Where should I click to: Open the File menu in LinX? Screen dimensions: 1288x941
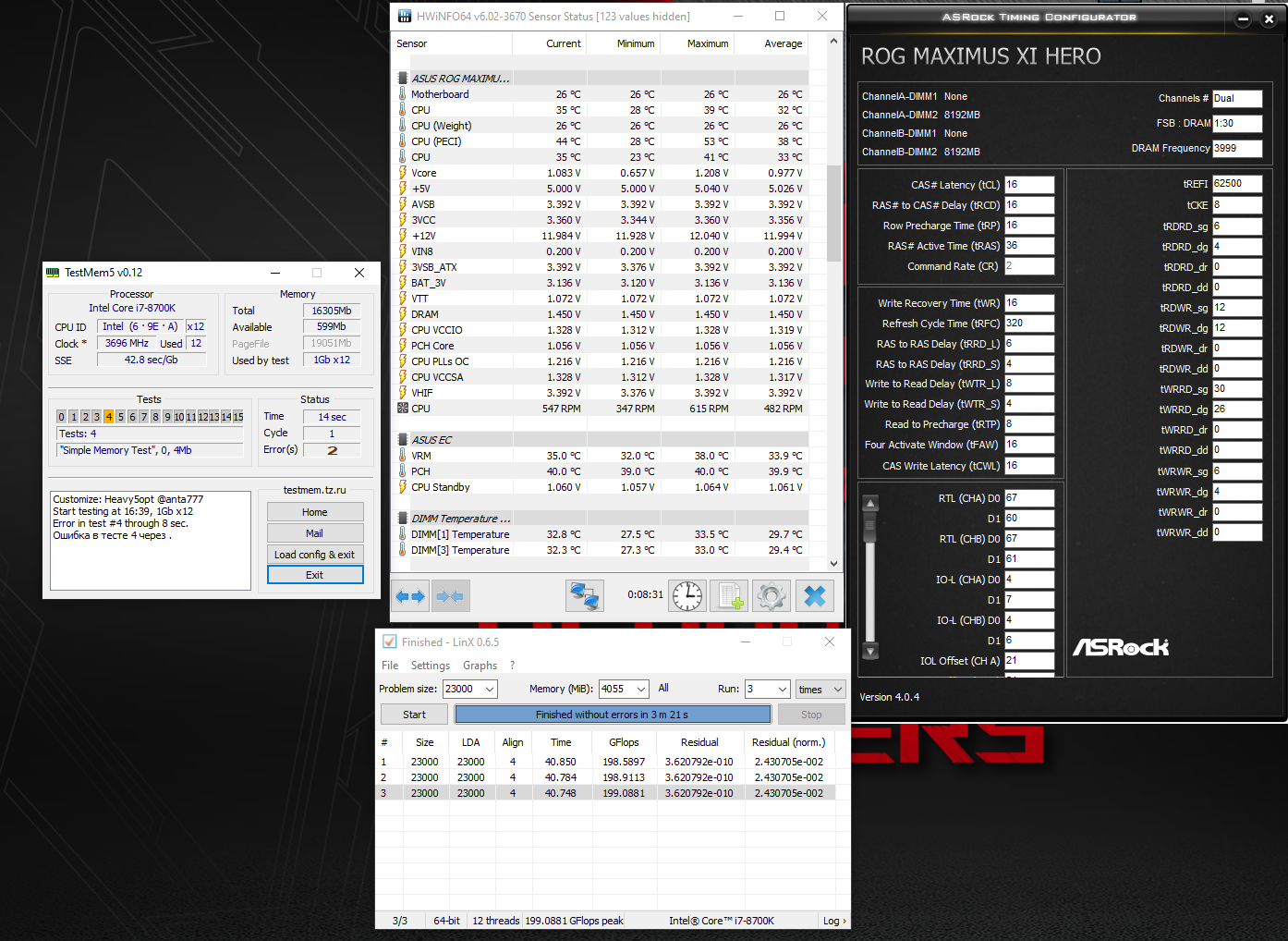click(390, 666)
